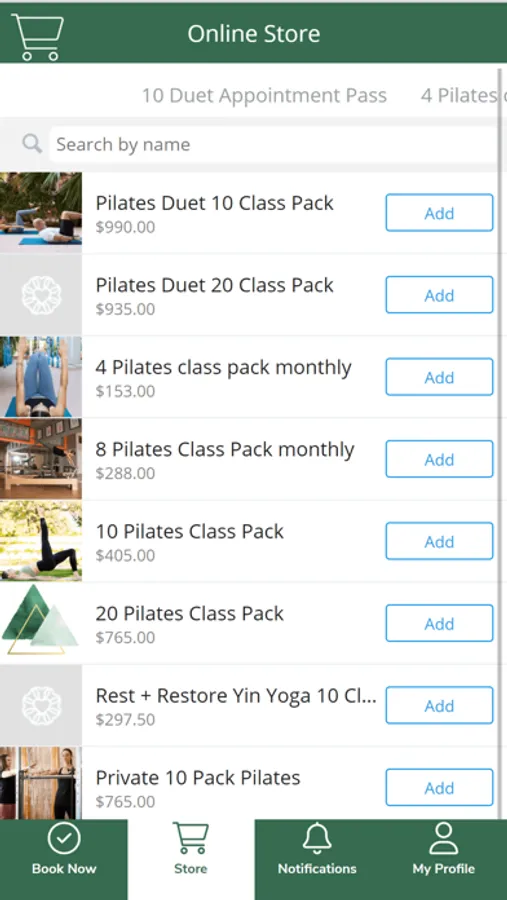This screenshot has height=900, width=507.
Task: Add Pilates Duet 20 Class Pack
Action: click(x=439, y=295)
